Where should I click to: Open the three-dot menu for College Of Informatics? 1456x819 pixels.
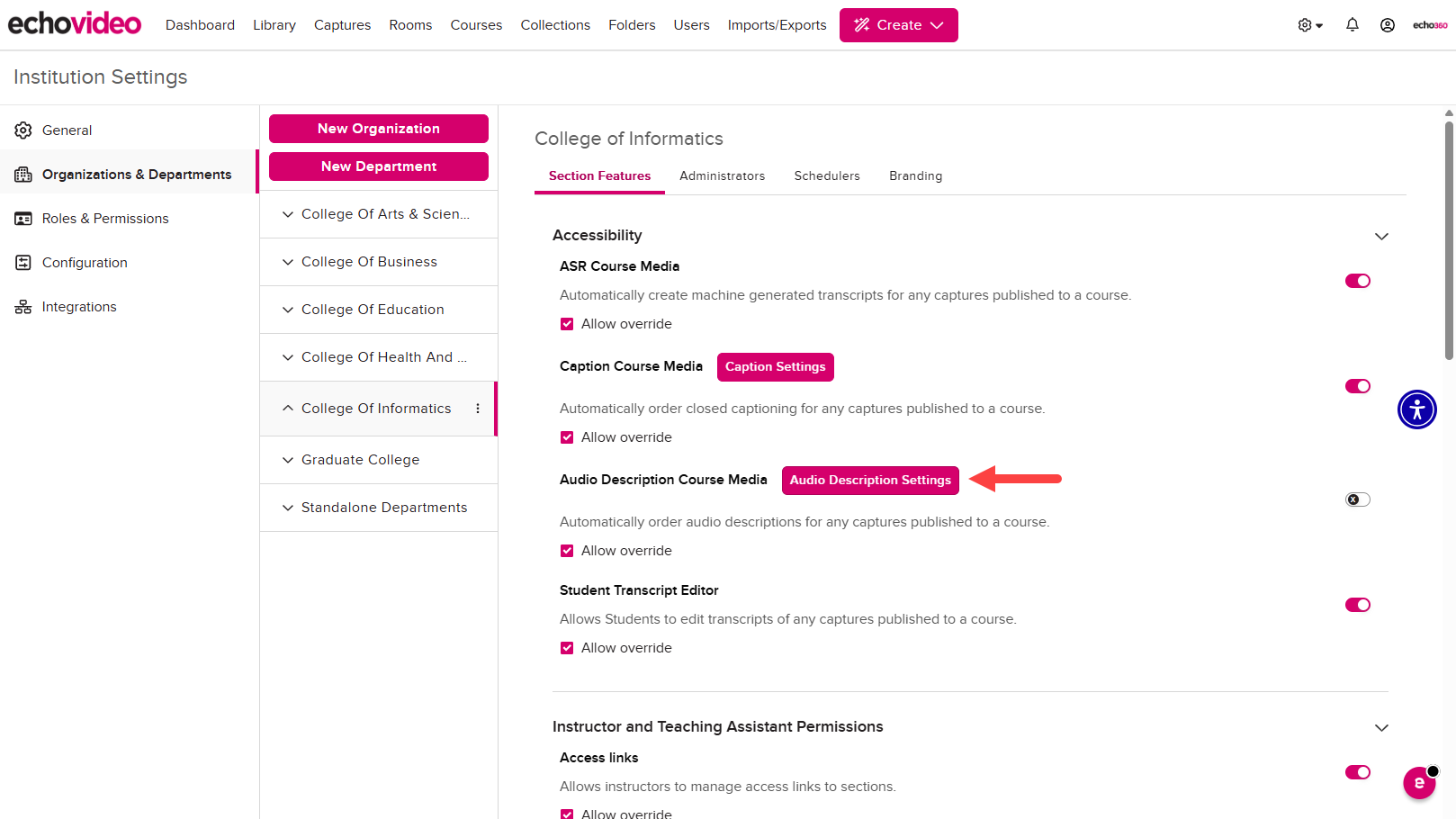coord(478,409)
